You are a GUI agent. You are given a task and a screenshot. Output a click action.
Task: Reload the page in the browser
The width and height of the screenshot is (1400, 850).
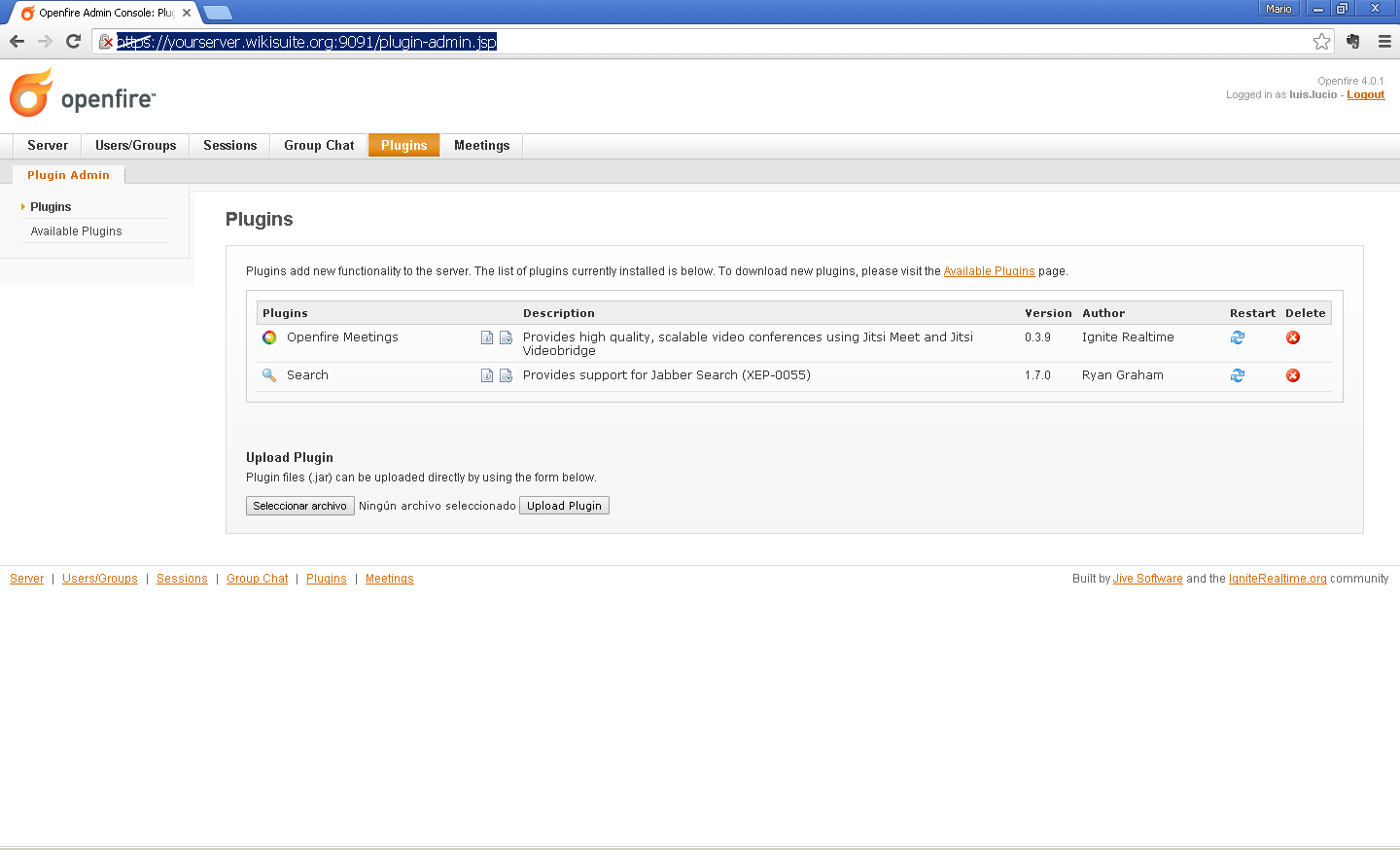pos(73,42)
